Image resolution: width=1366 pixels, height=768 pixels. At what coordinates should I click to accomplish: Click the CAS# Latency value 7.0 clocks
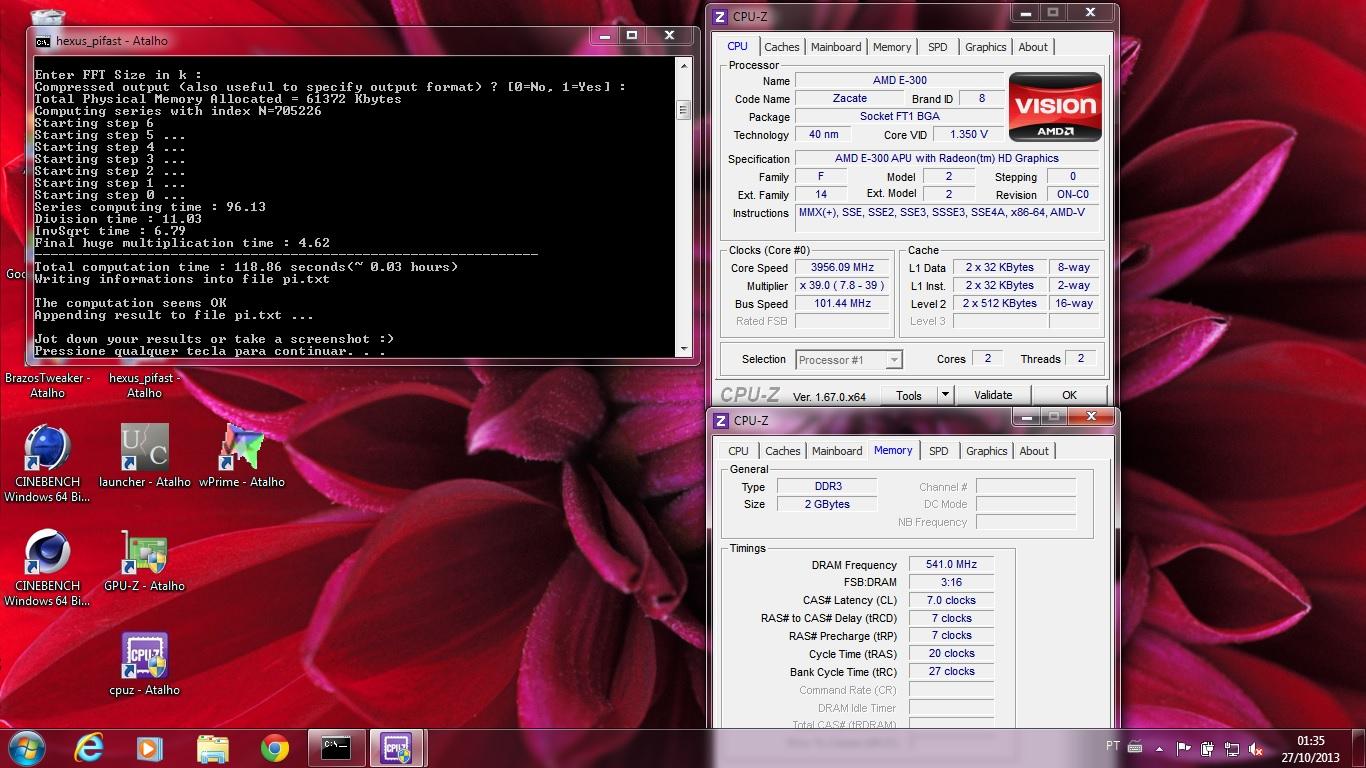(x=951, y=600)
